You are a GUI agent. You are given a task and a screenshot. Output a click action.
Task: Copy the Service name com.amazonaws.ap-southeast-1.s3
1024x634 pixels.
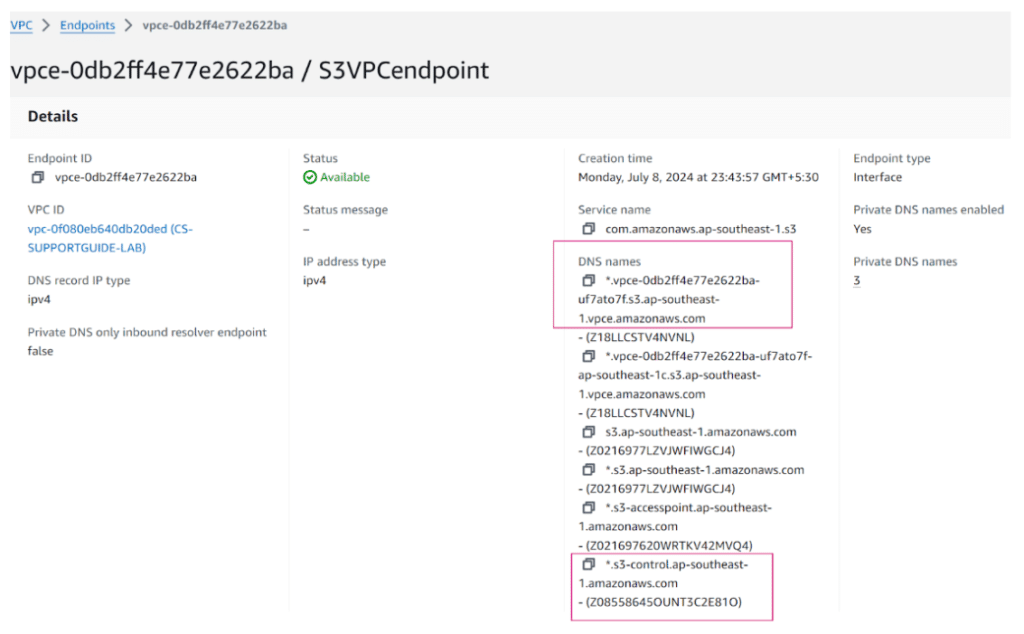coord(588,229)
